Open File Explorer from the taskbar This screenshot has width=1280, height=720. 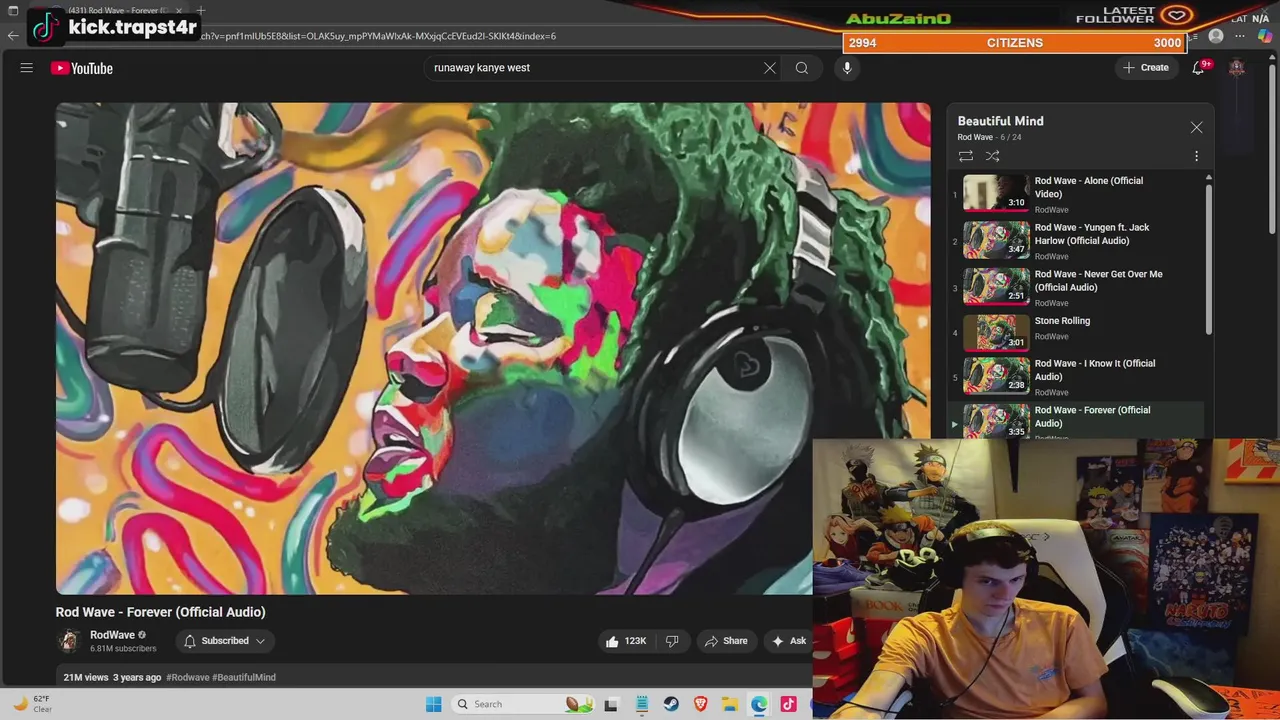click(x=730, y=704)
